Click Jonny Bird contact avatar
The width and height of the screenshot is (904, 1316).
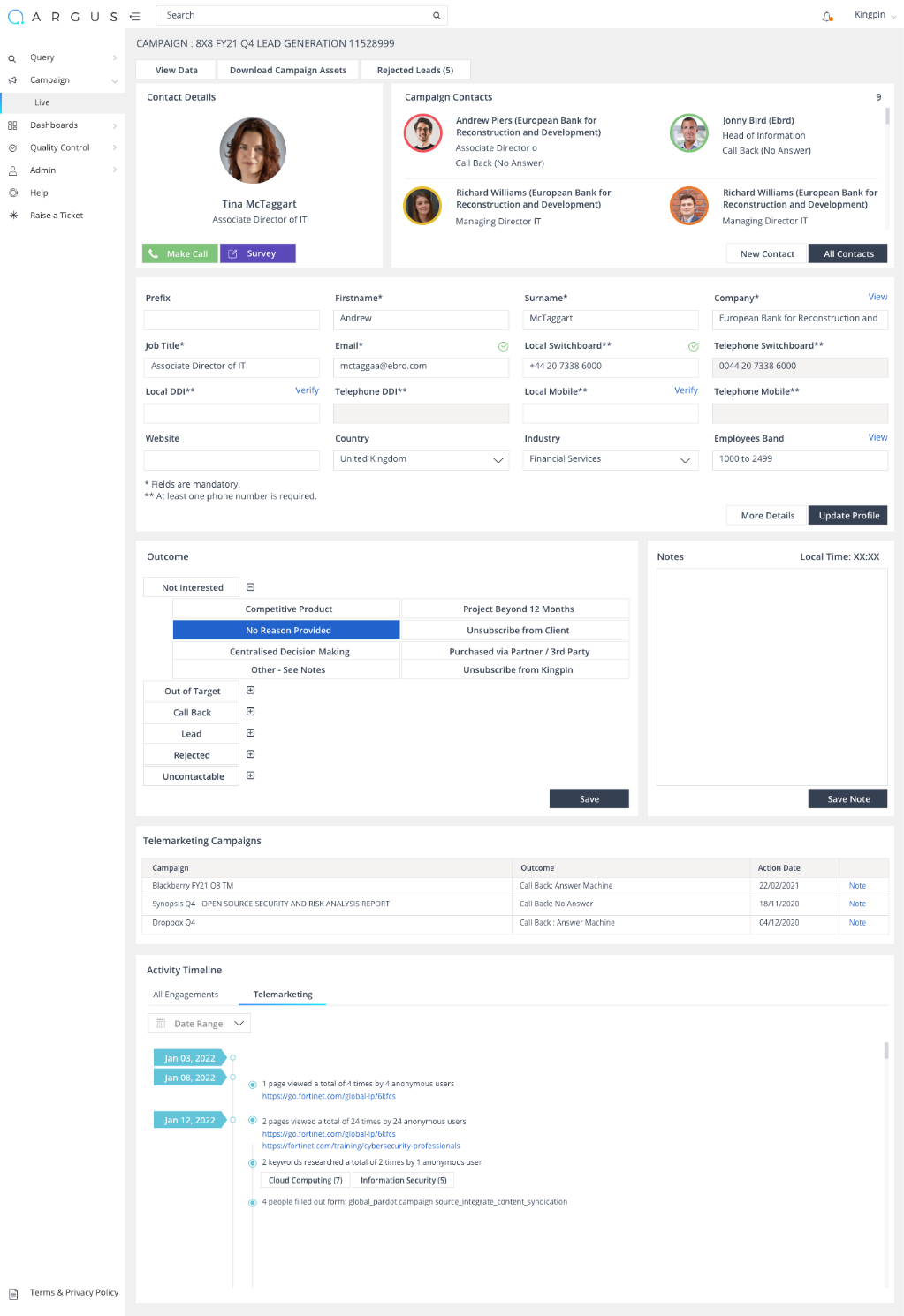click(688, 133)
